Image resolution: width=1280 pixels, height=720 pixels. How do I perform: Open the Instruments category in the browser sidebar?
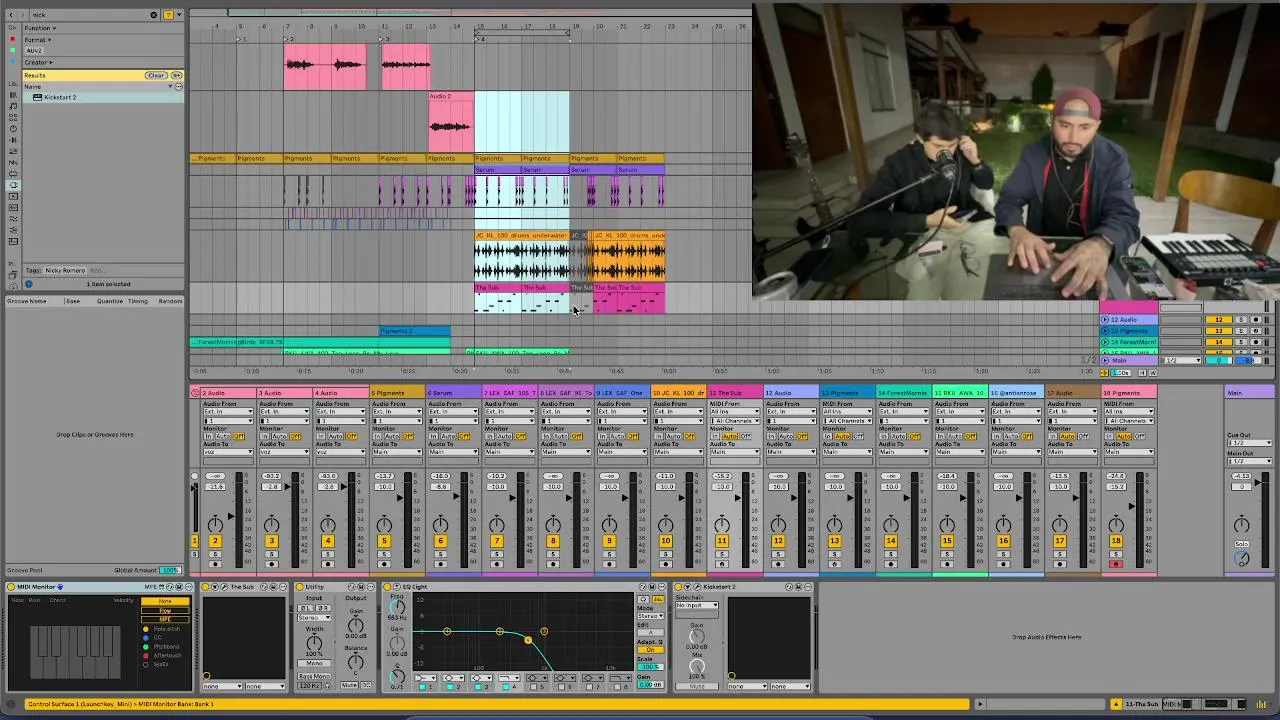pos(13,128)
